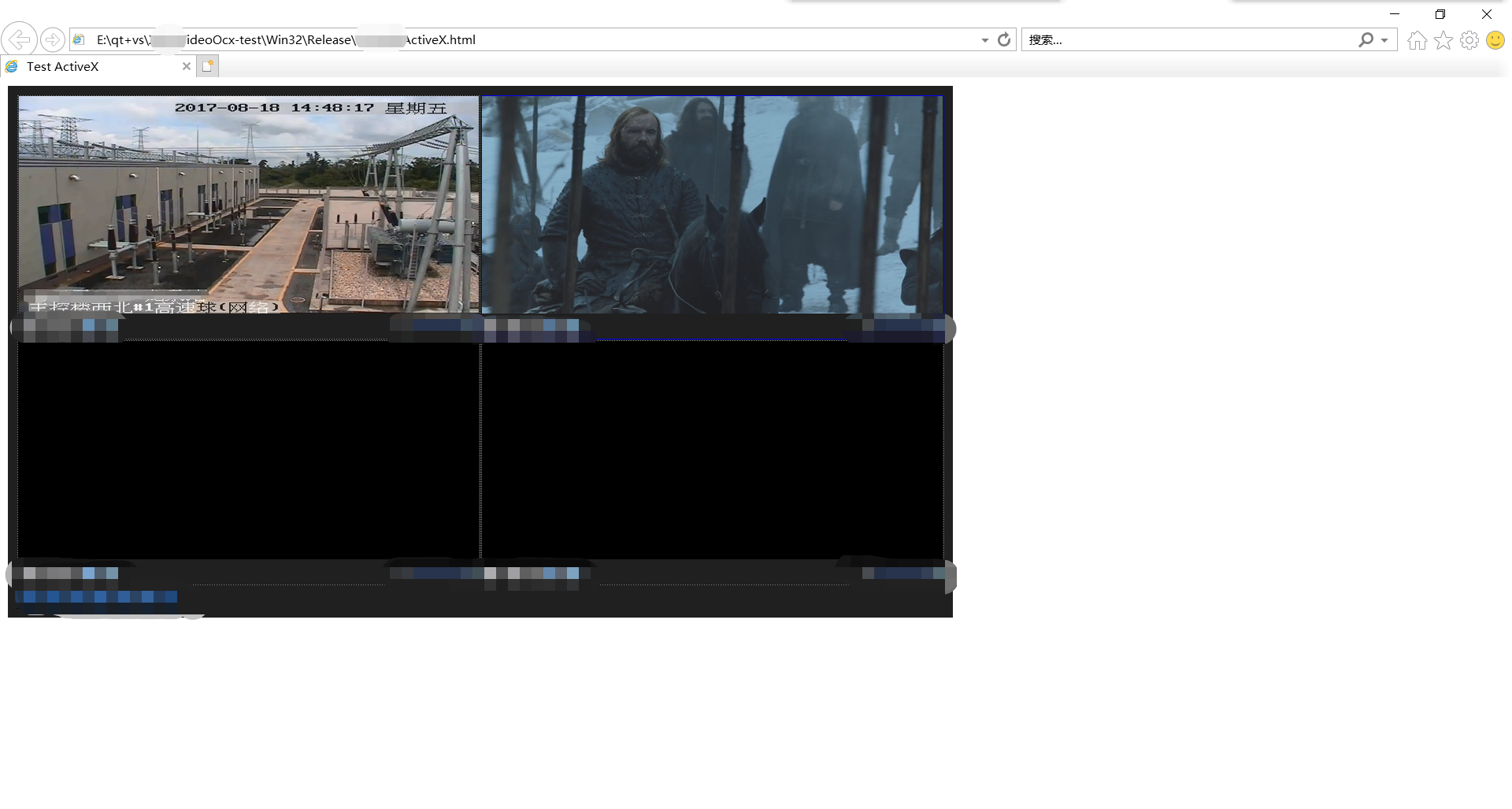The height and width of the screenshot is (809, 1512).
Task: Open a new tab with the blank tab button
Action: (x=207, y=66)
